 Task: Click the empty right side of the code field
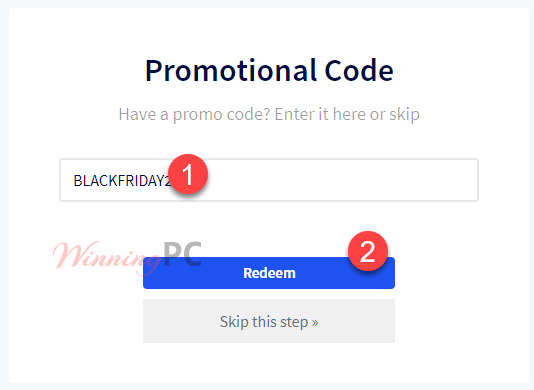click(x=342, y=180)
